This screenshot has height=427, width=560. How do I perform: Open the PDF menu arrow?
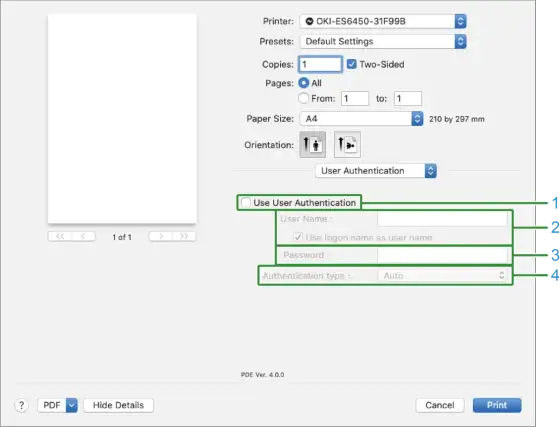click(x=71, y=405)
